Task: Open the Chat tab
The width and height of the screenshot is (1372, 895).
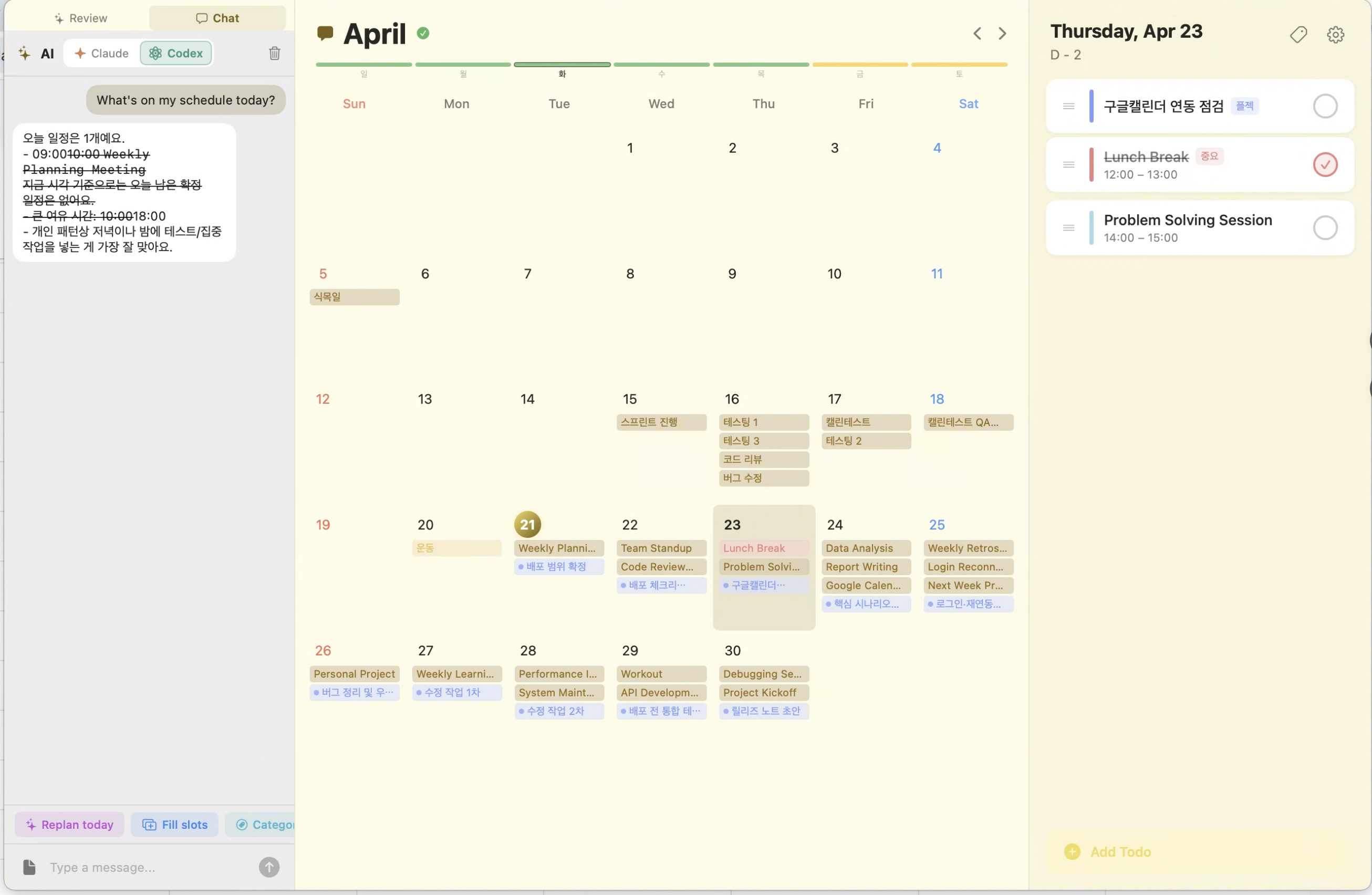Action: point(217,18)
